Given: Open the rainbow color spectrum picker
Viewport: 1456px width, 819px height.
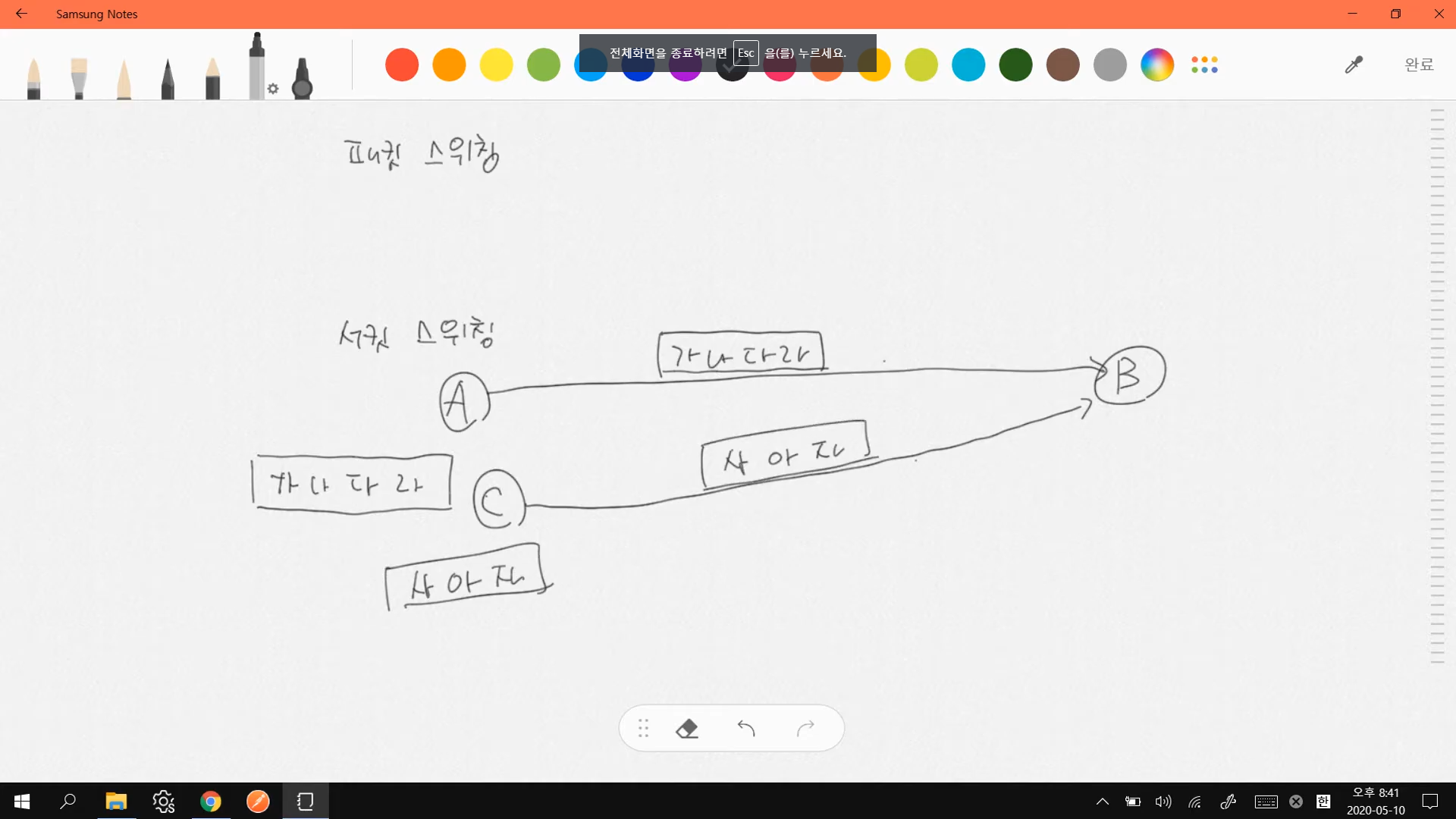Looking at the screenshot, I should (x=1157, y=64).
